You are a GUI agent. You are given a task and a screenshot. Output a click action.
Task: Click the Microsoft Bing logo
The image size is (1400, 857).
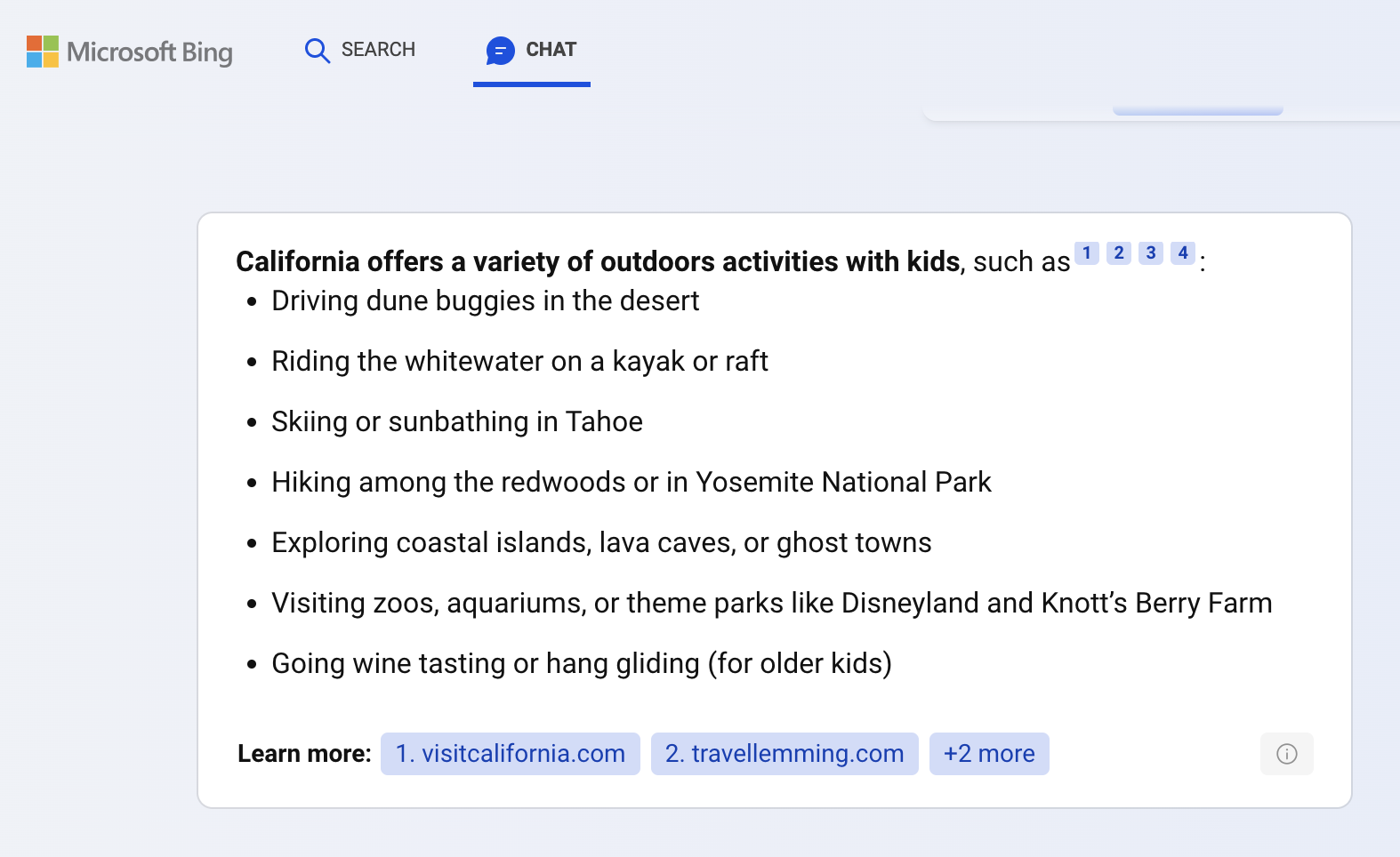click(x=129, y=52)
